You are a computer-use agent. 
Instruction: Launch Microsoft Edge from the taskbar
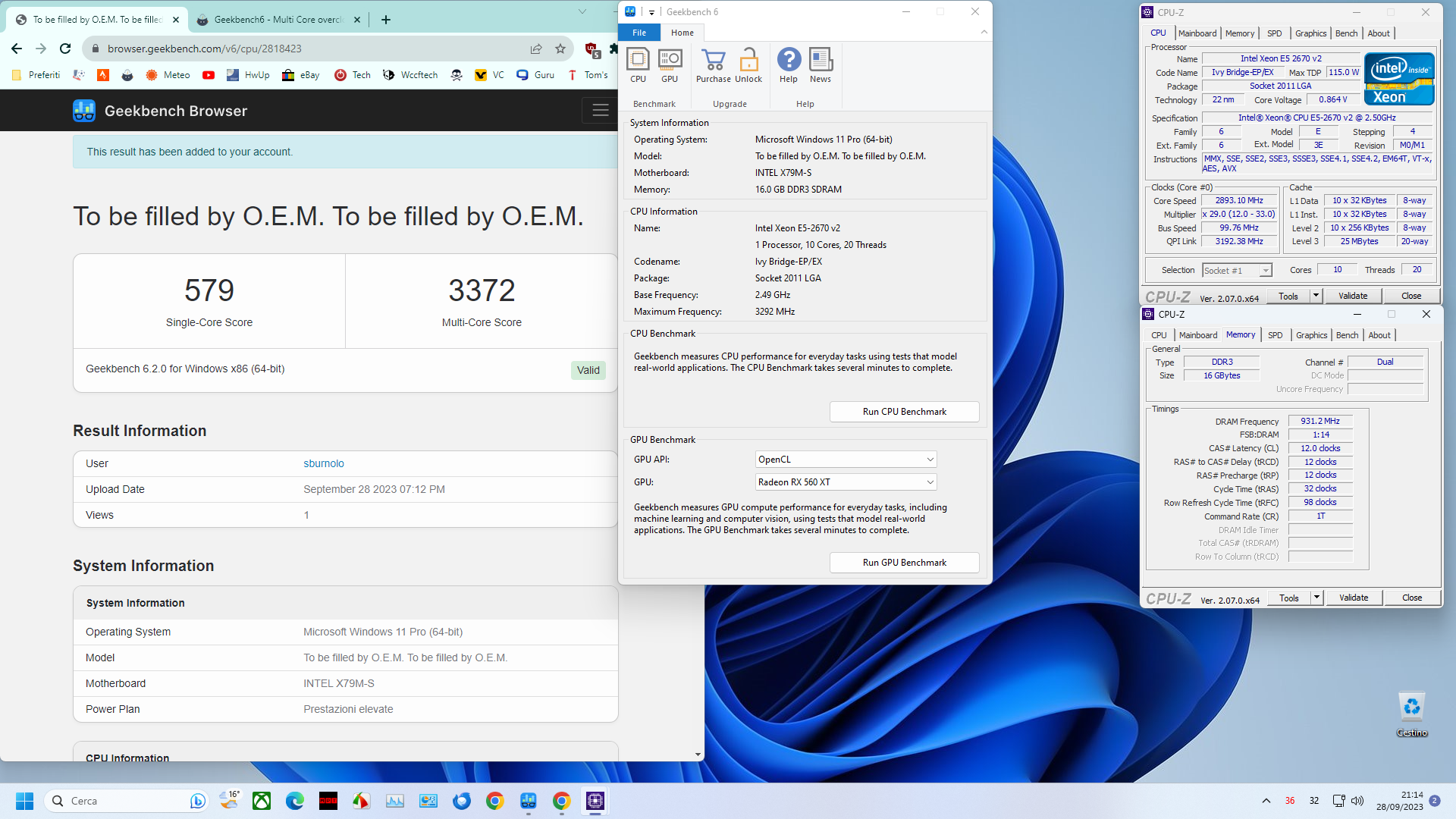pyautogui.click(x=295, y=801)
